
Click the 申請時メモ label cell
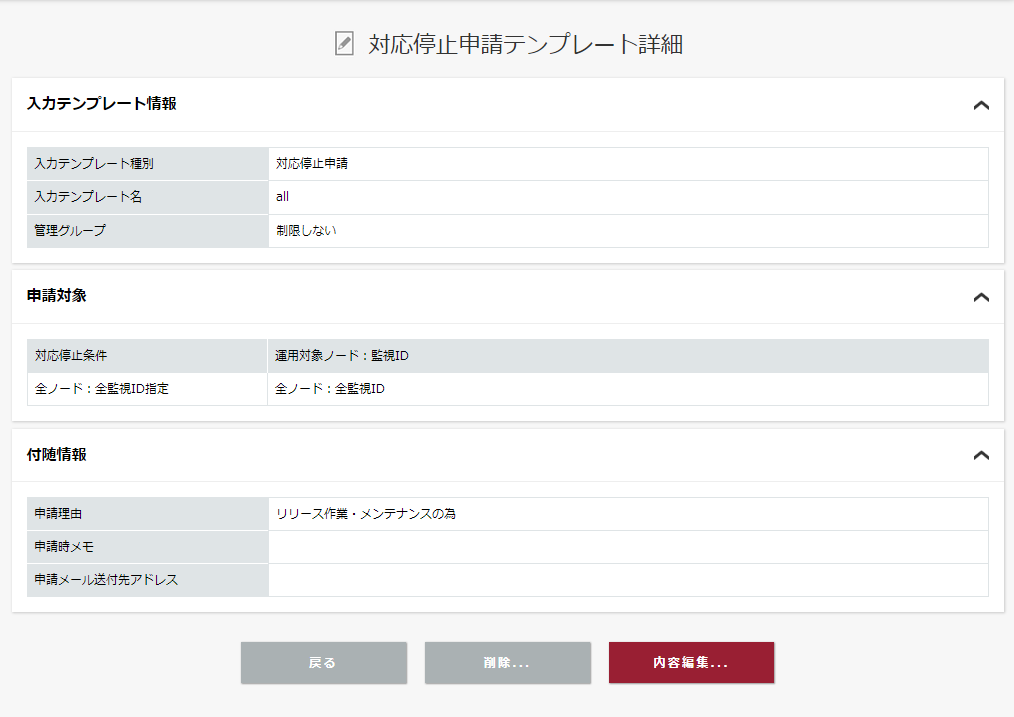(x=147, y=547)
